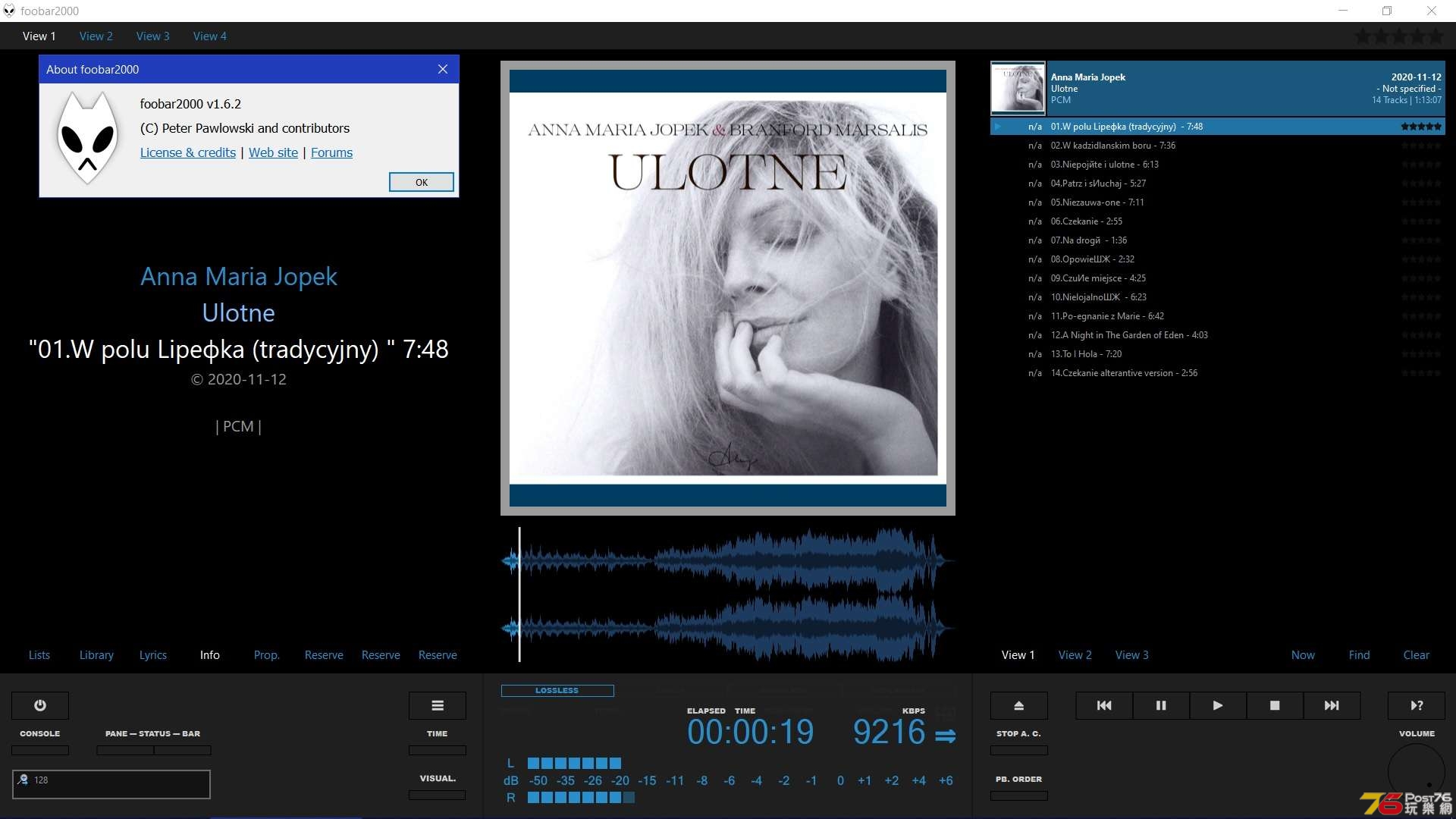This screenshot has width=1456, height=819.
Task: Click the playback order arrows icon
Action: (945, 736)
